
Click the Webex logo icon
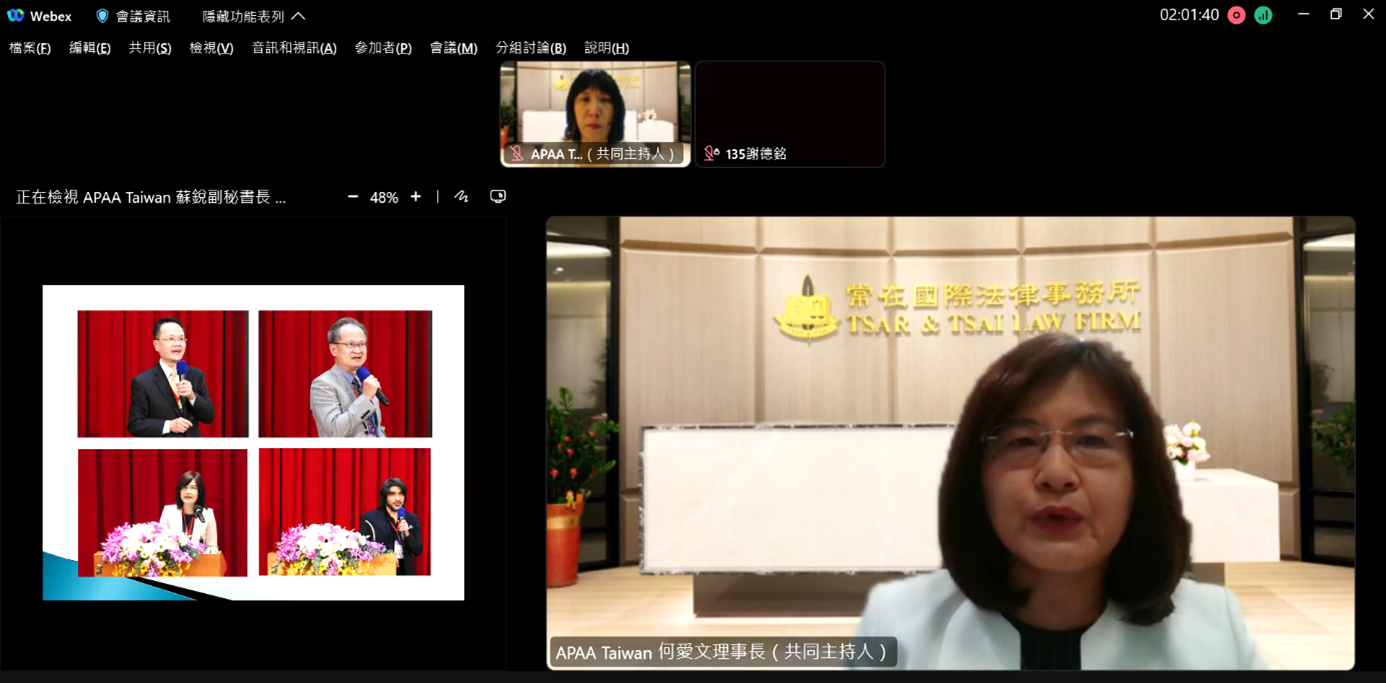(15, 16)
